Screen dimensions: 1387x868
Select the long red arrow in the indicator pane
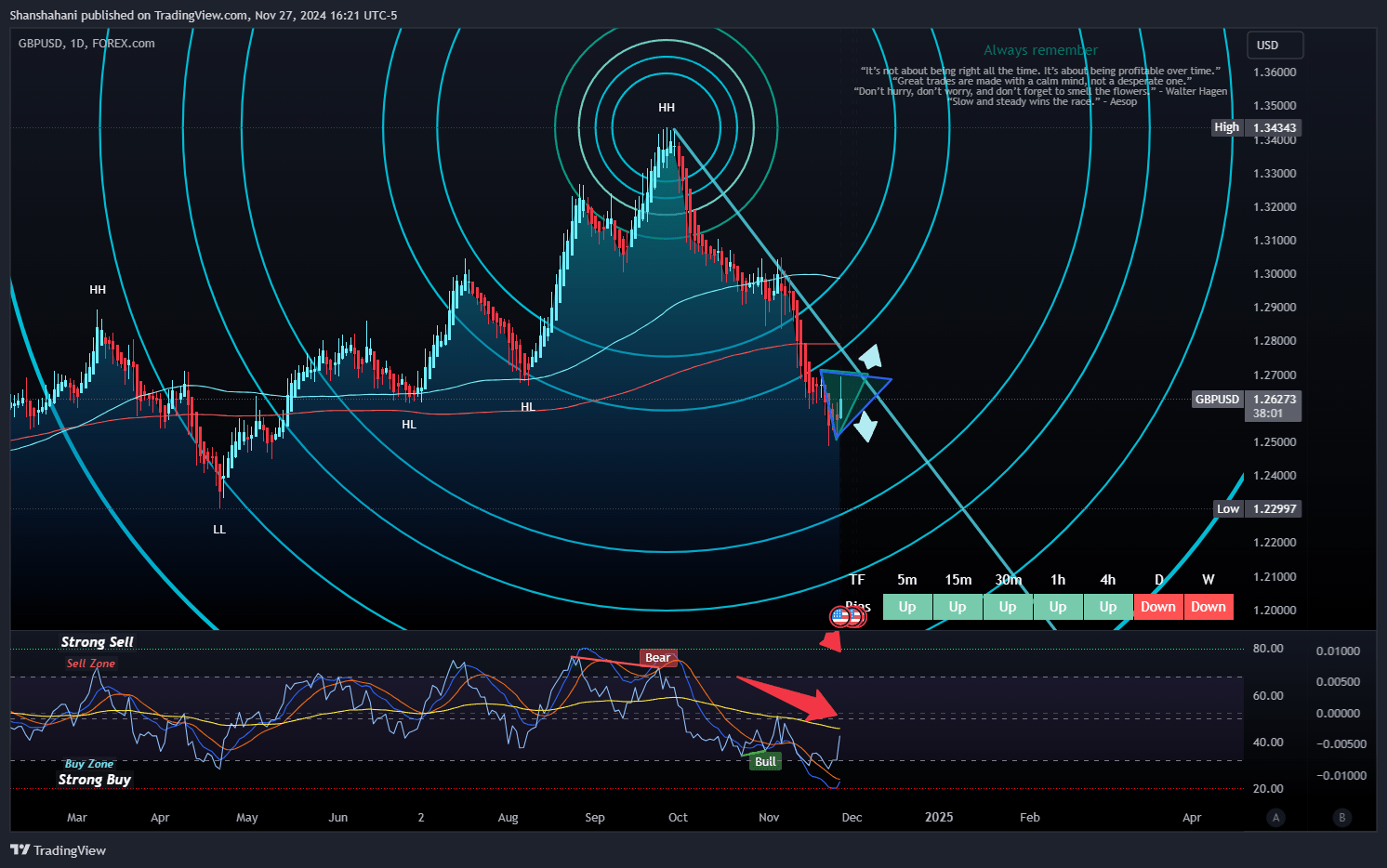[x=788, y=698]
